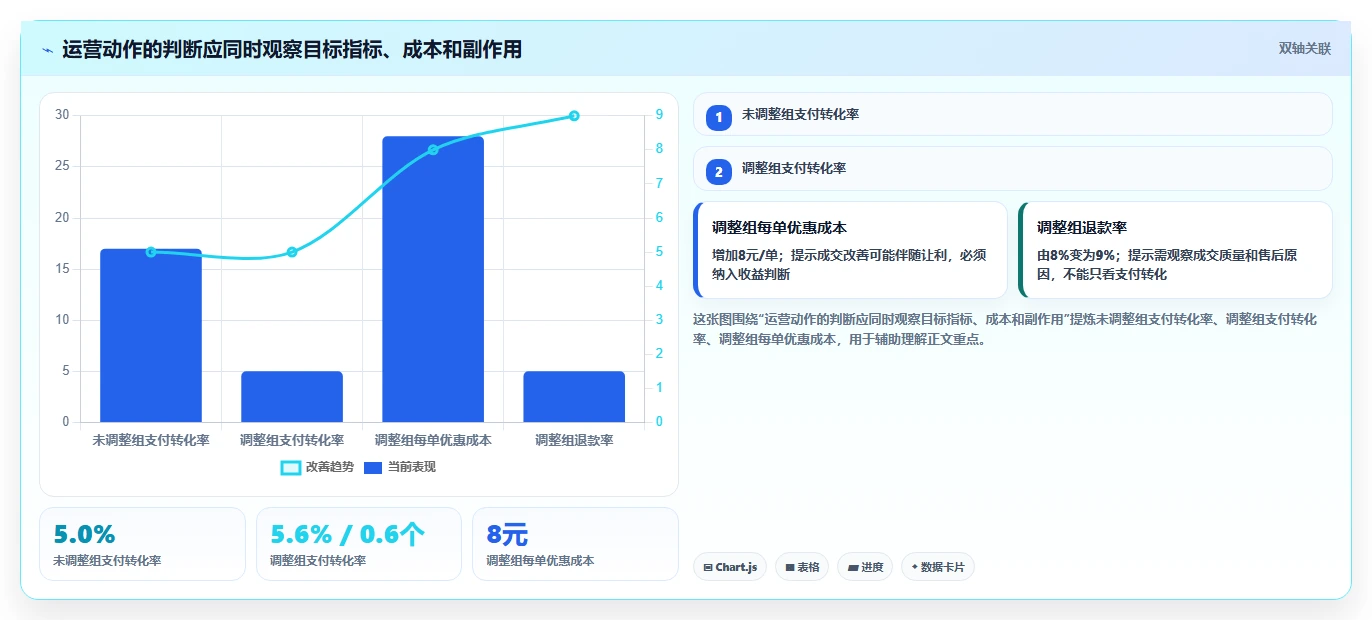Click right axis value 9
Image resolution: width=1372 pixels, height=620 pixels.
click(660, 115)
